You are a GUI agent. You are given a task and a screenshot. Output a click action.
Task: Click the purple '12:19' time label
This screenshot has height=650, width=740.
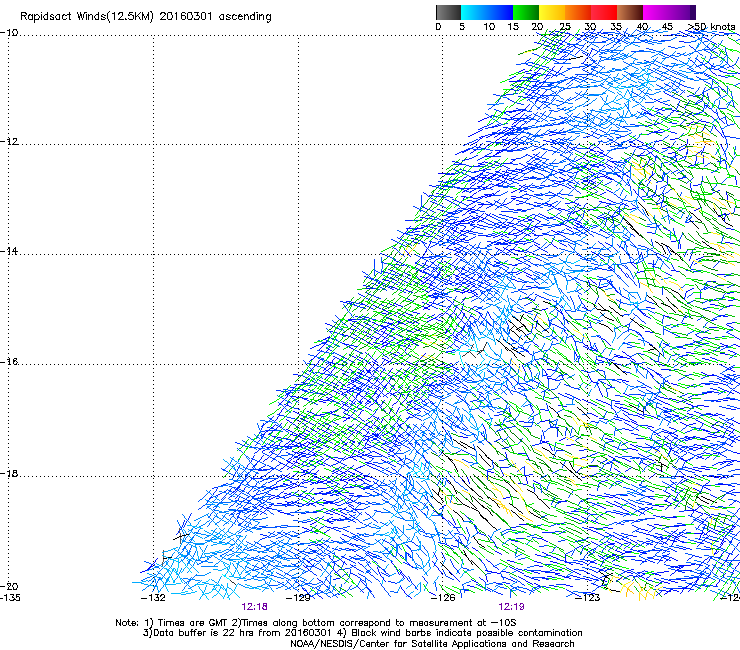[x=512, y=607]
